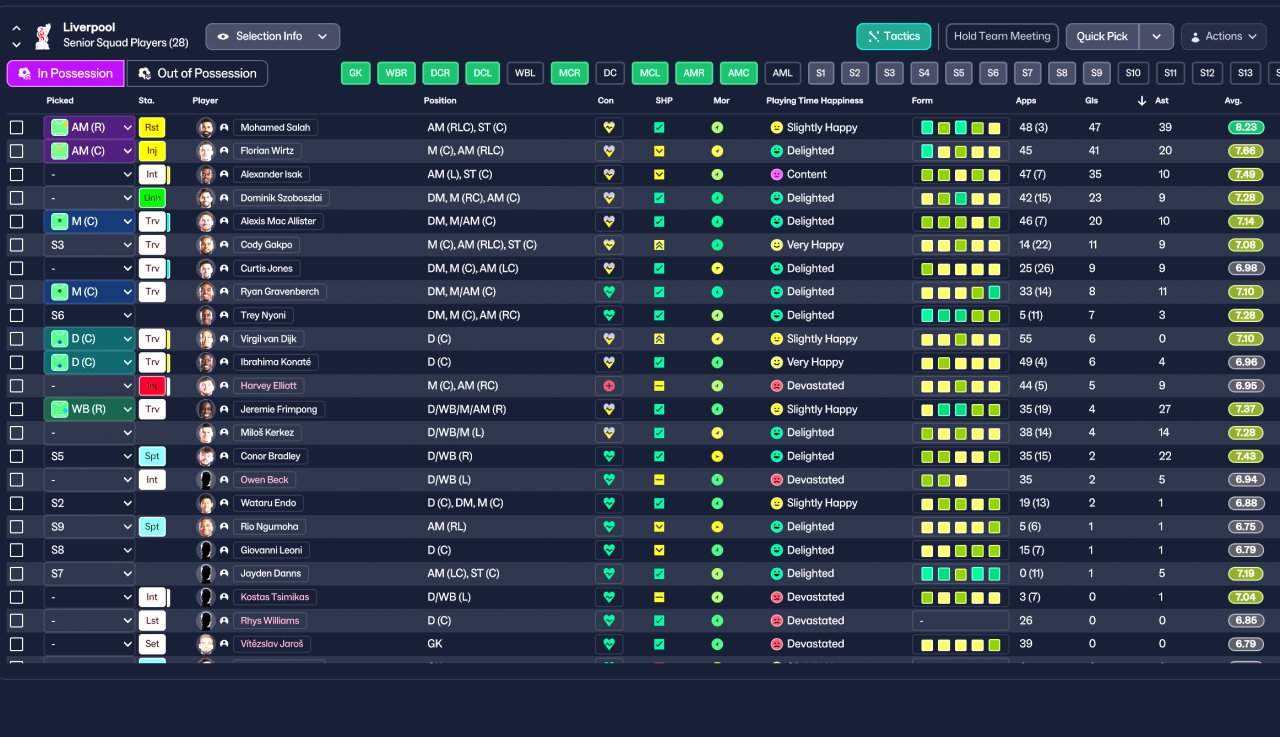Select the GK position chip
Screen dimensions: 1280x737
(x=355, y=73)
